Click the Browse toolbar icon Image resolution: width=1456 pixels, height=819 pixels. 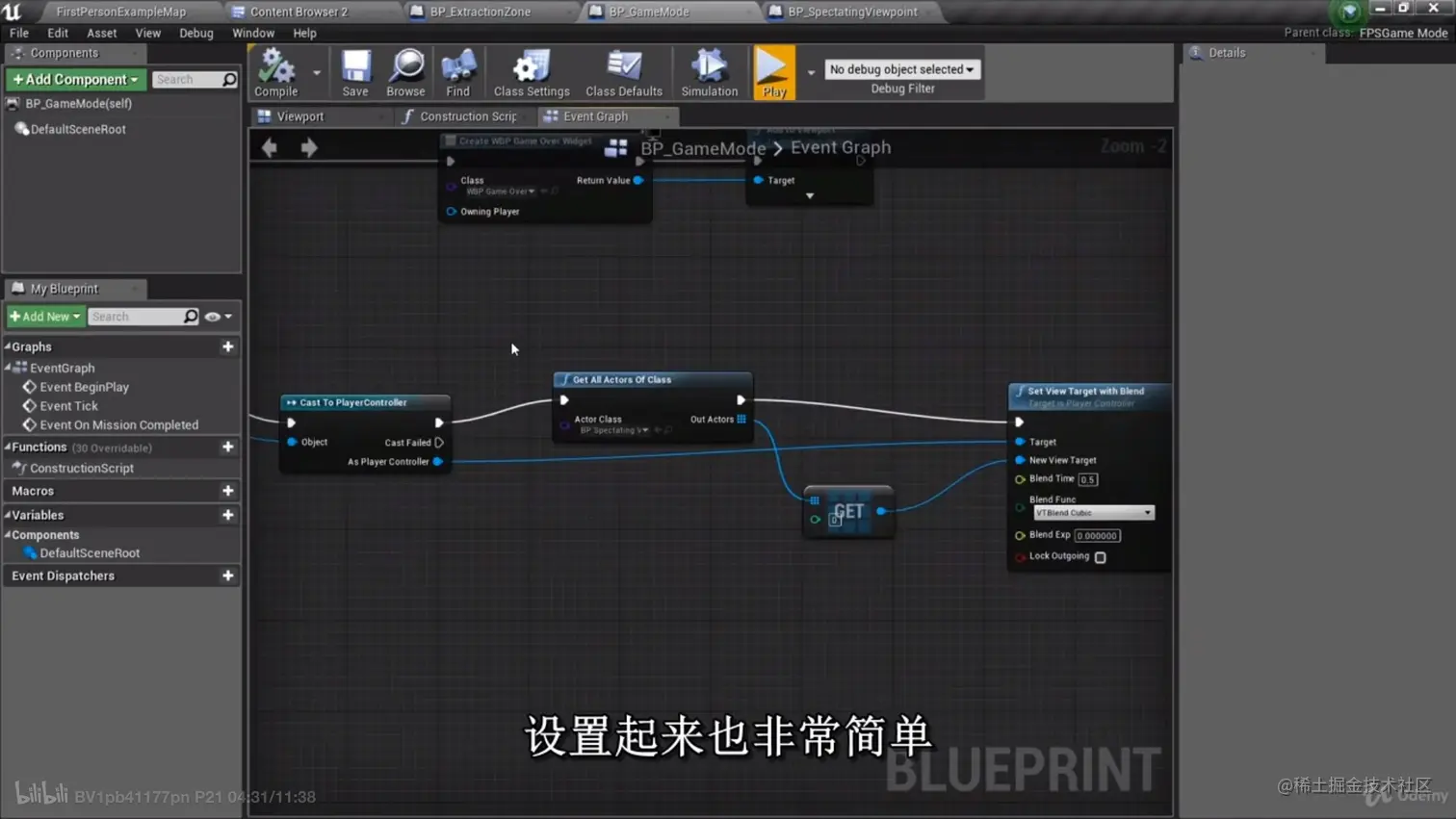coord(405,72)
